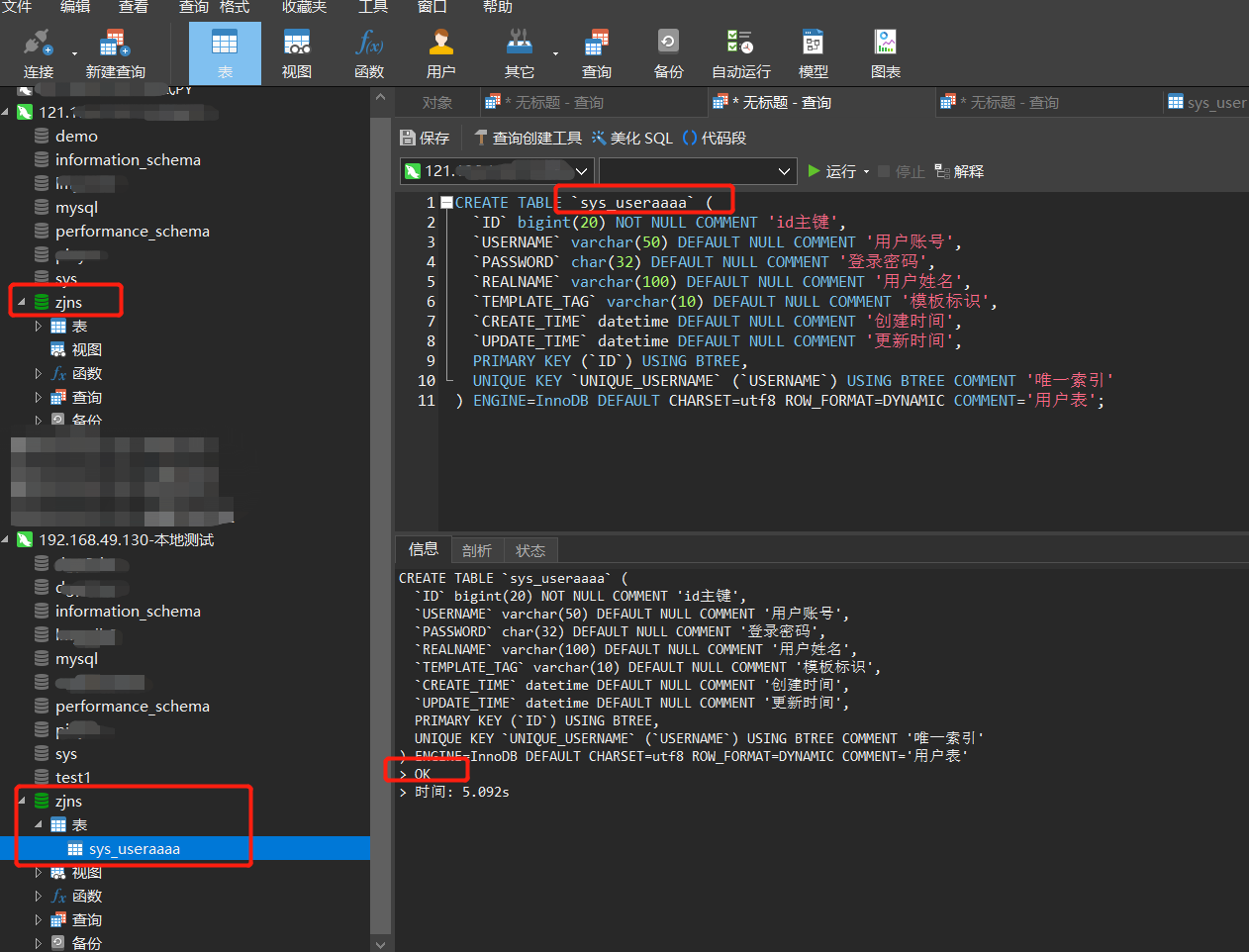Open the 查询 query toolbar icon
1249x952 pixels.
click(597, 53)
